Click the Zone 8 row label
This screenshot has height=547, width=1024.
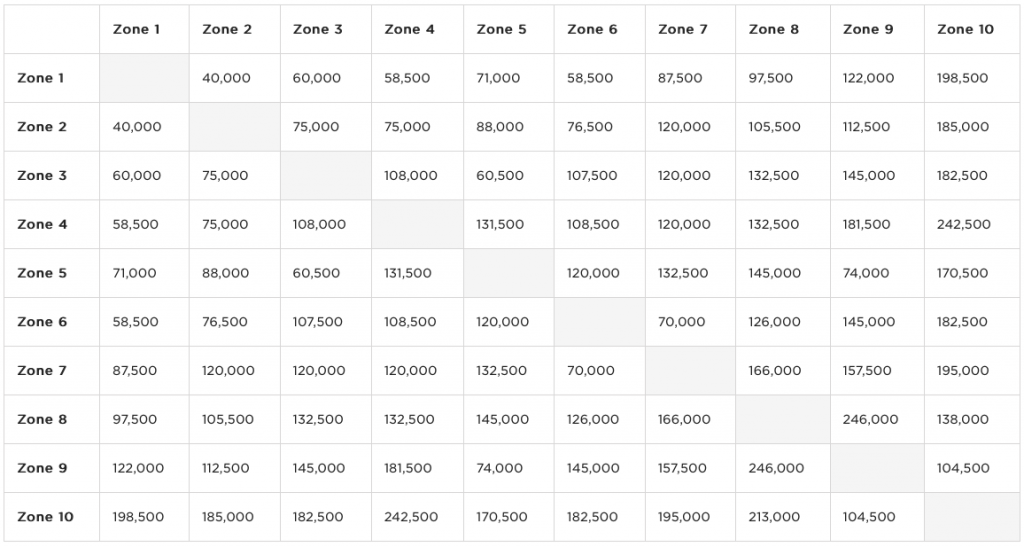coord(42,419)
